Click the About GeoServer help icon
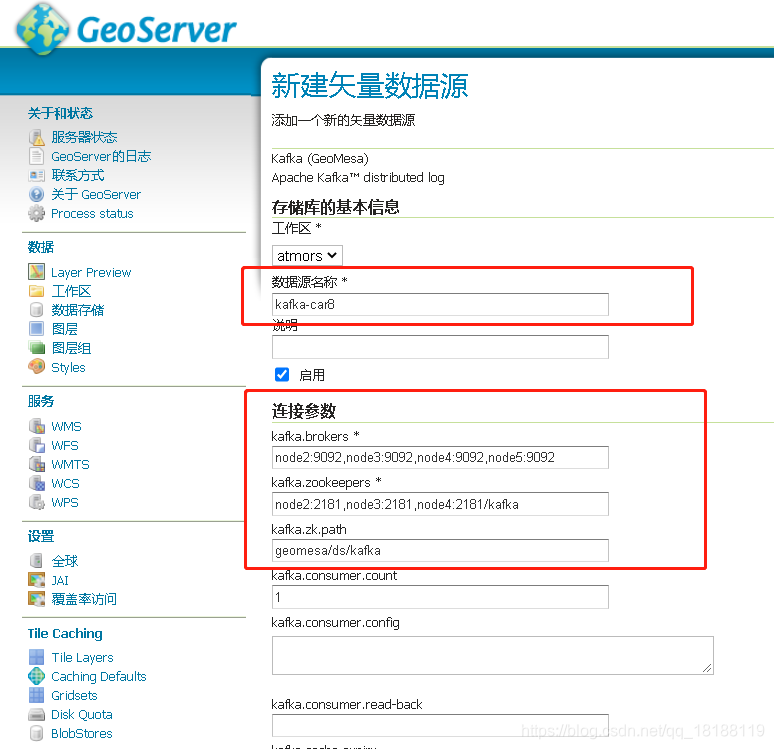 pyautogui.click(x=37, y=194)
